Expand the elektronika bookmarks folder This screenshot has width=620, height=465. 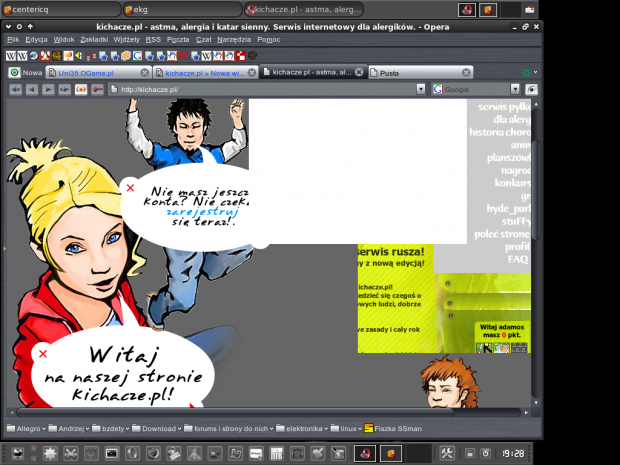click(302, 429)
